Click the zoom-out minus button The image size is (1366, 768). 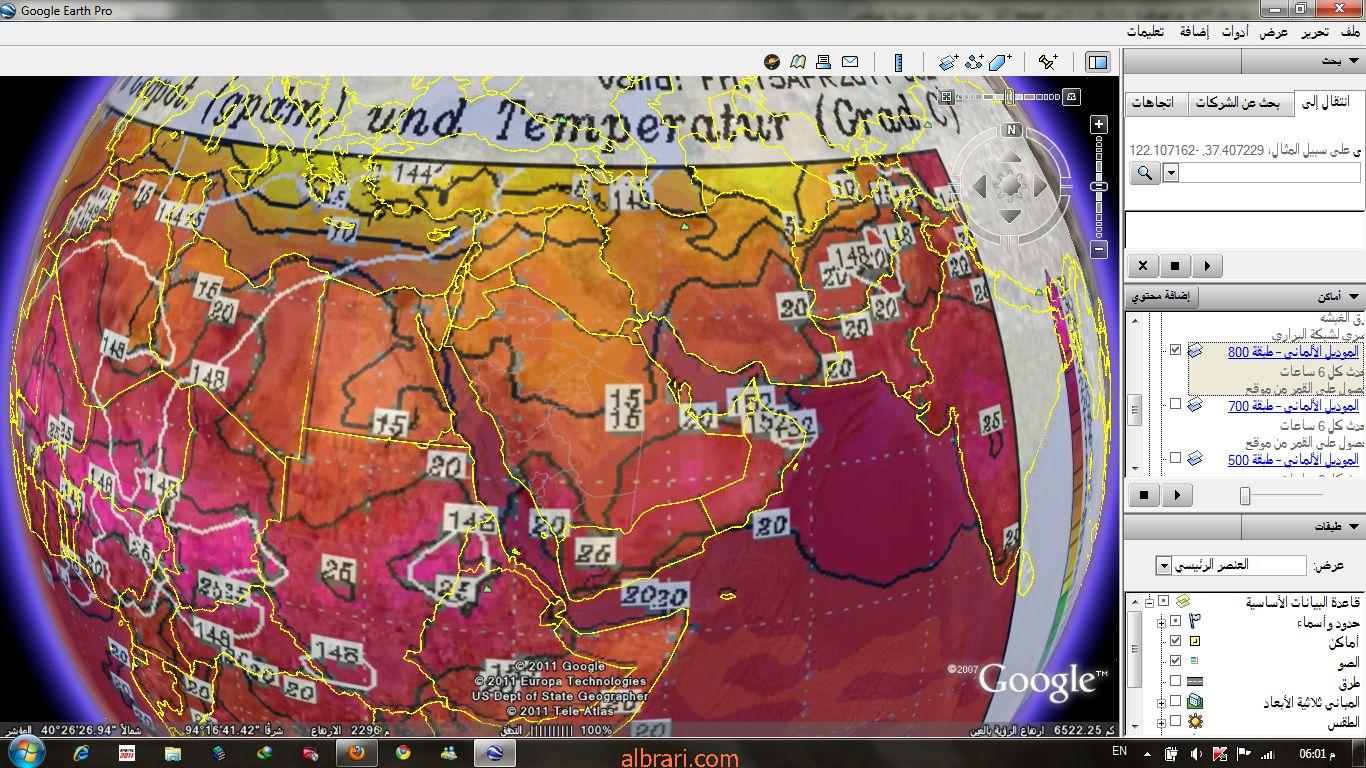pos(1099,249)
